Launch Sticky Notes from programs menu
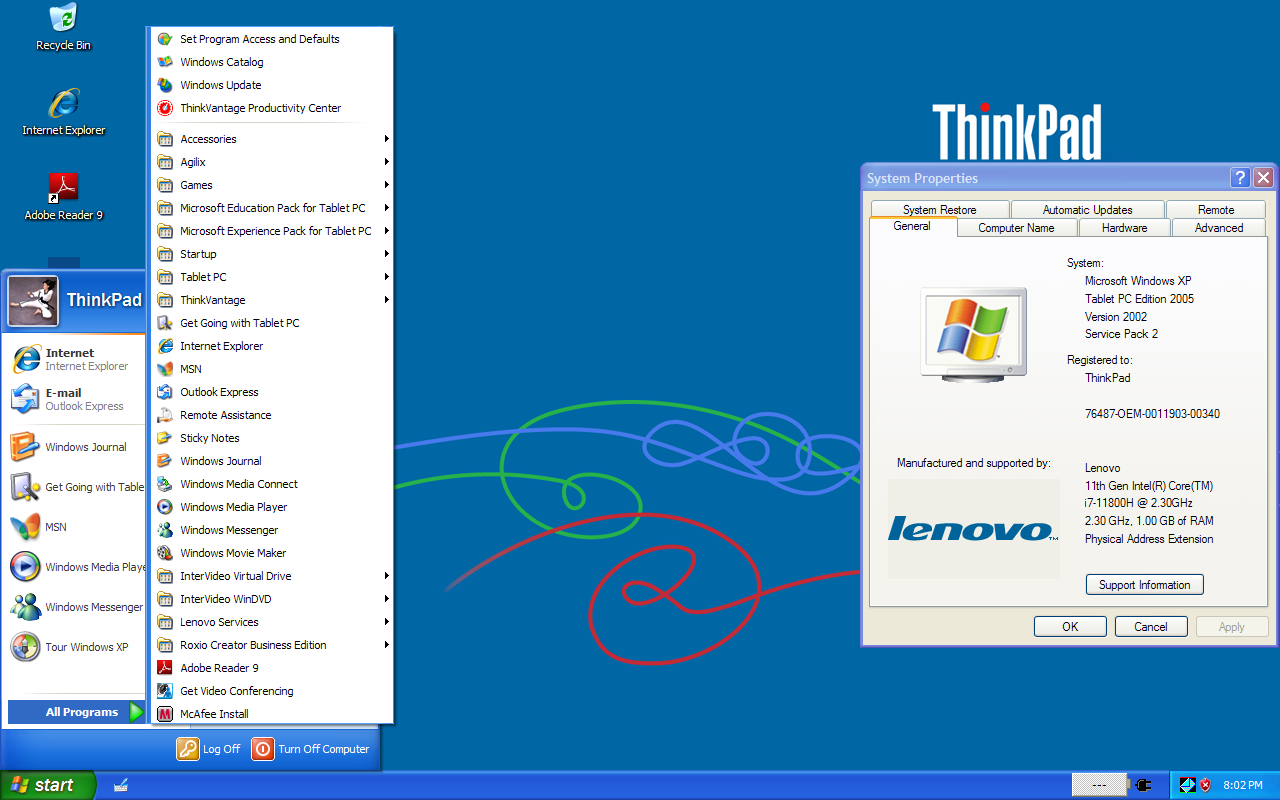 click(209, 438)
